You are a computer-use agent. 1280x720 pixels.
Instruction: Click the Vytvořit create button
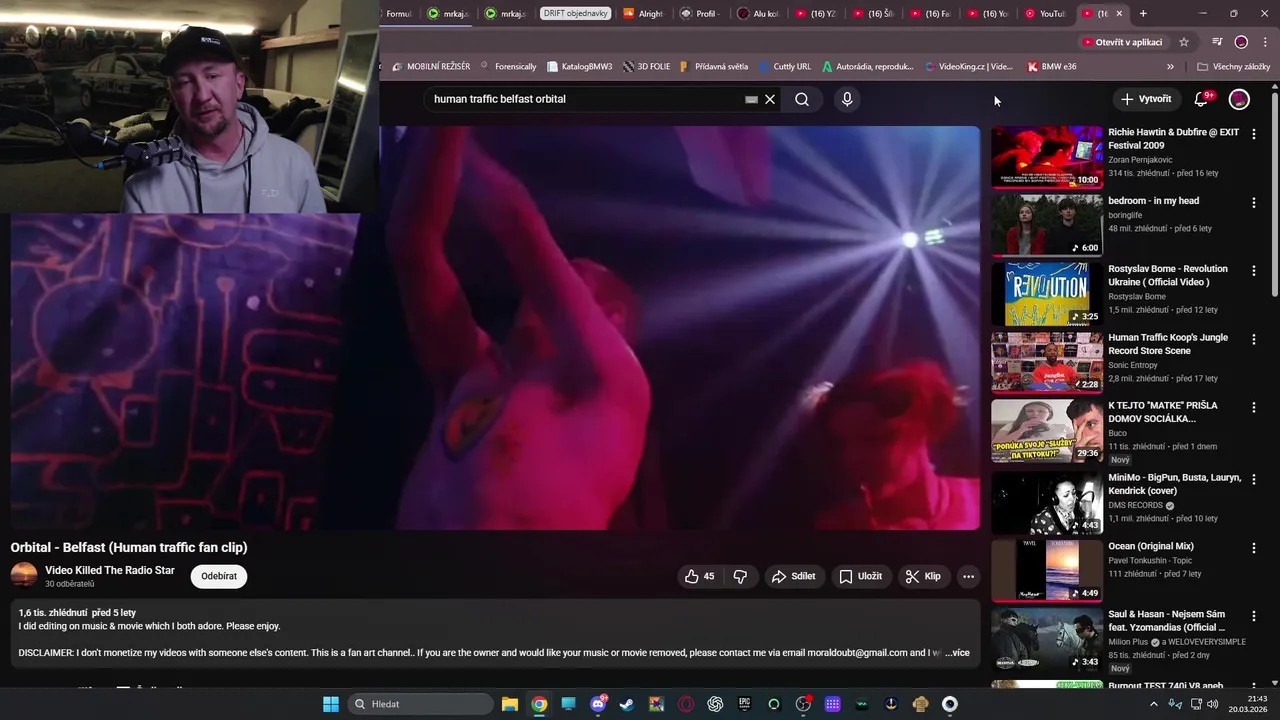(x=1146, y=99)
